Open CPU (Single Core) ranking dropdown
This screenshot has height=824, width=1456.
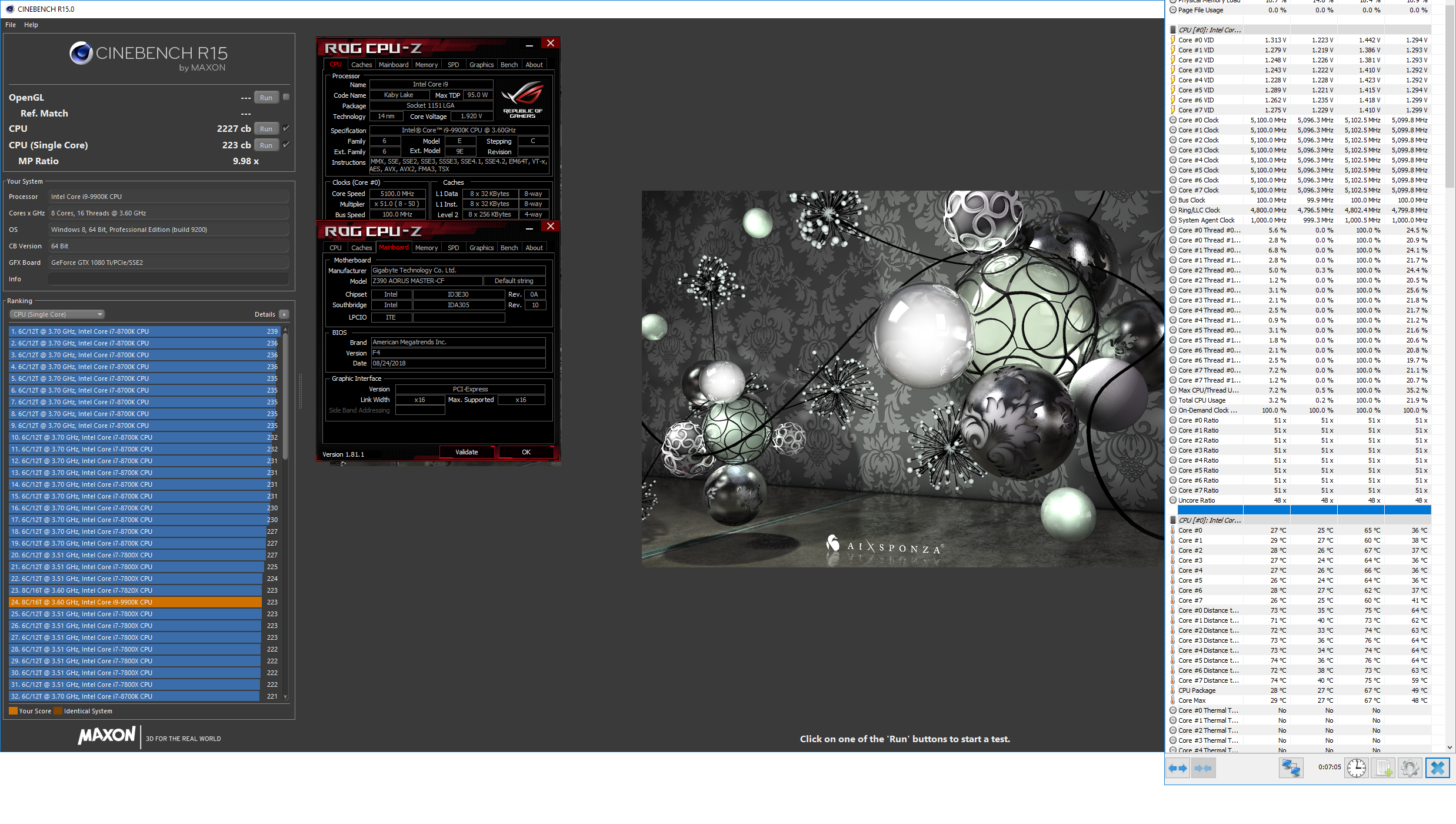click(x=56, y=314)
